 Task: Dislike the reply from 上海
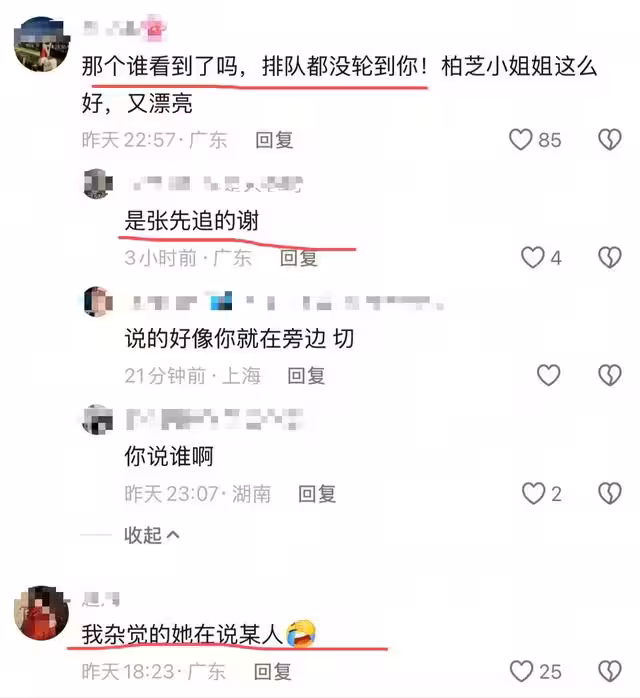tap(609, 375)
